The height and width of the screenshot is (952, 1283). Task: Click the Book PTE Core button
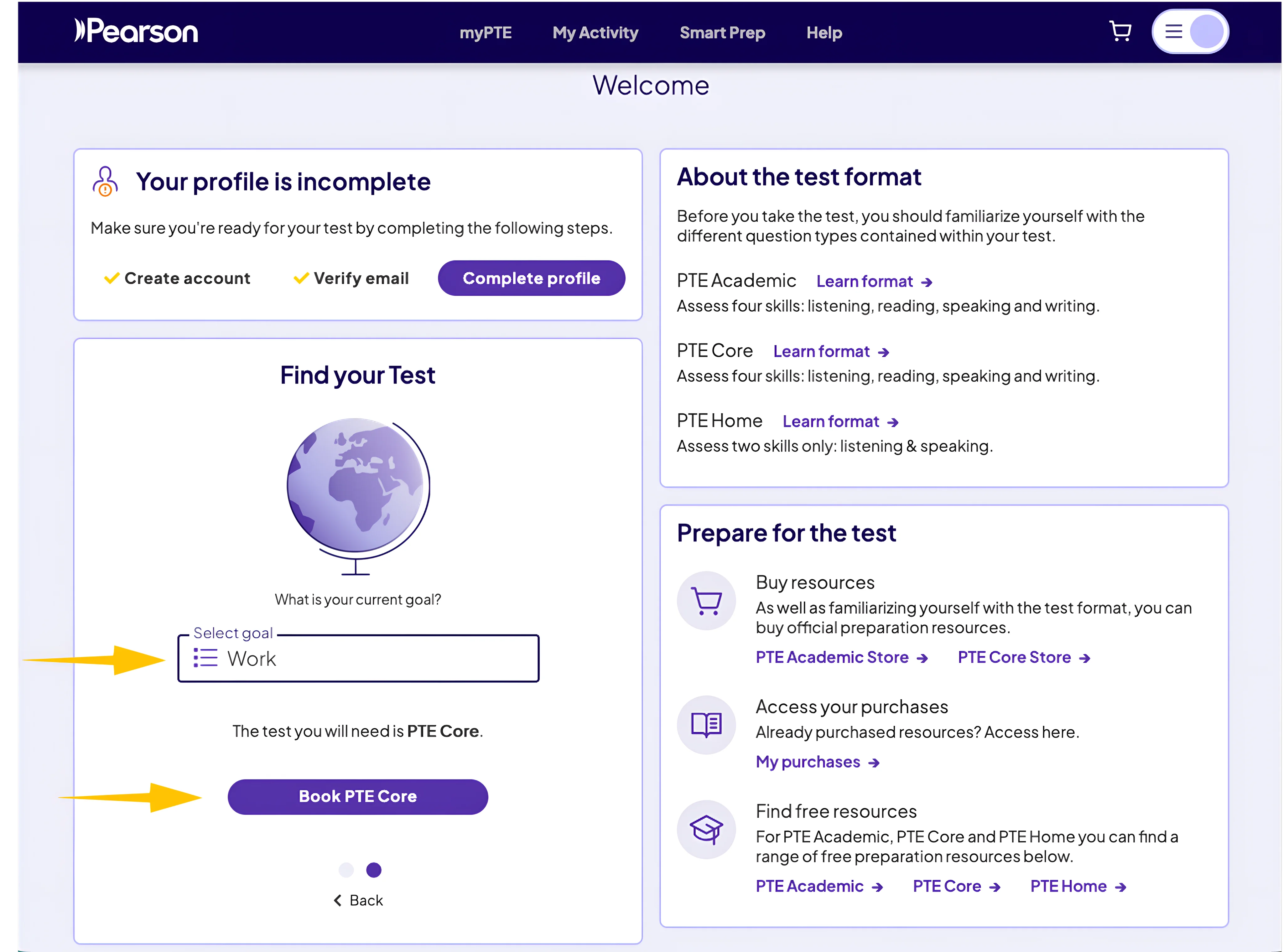click(358, 796)
